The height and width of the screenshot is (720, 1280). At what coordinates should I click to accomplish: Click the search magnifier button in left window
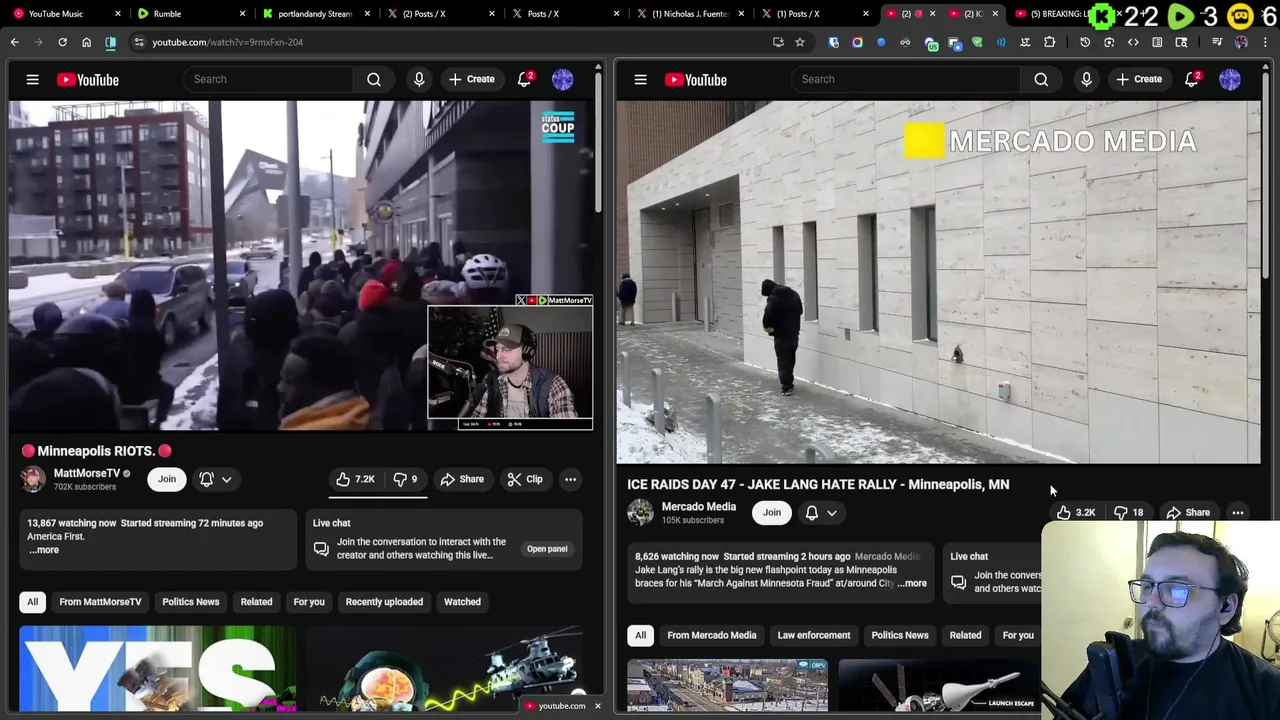pyautogui.click(x=373, y=79)
